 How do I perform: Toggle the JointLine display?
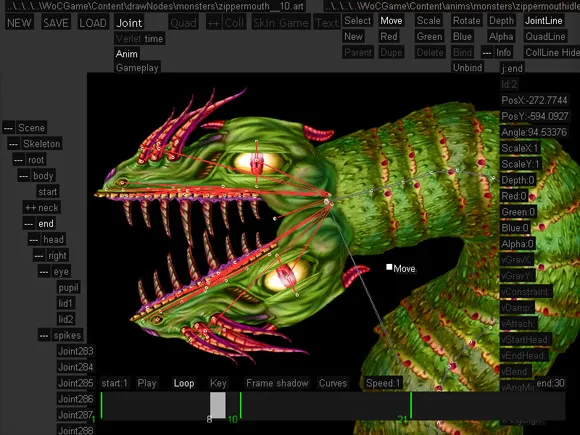tap(544, 21)
